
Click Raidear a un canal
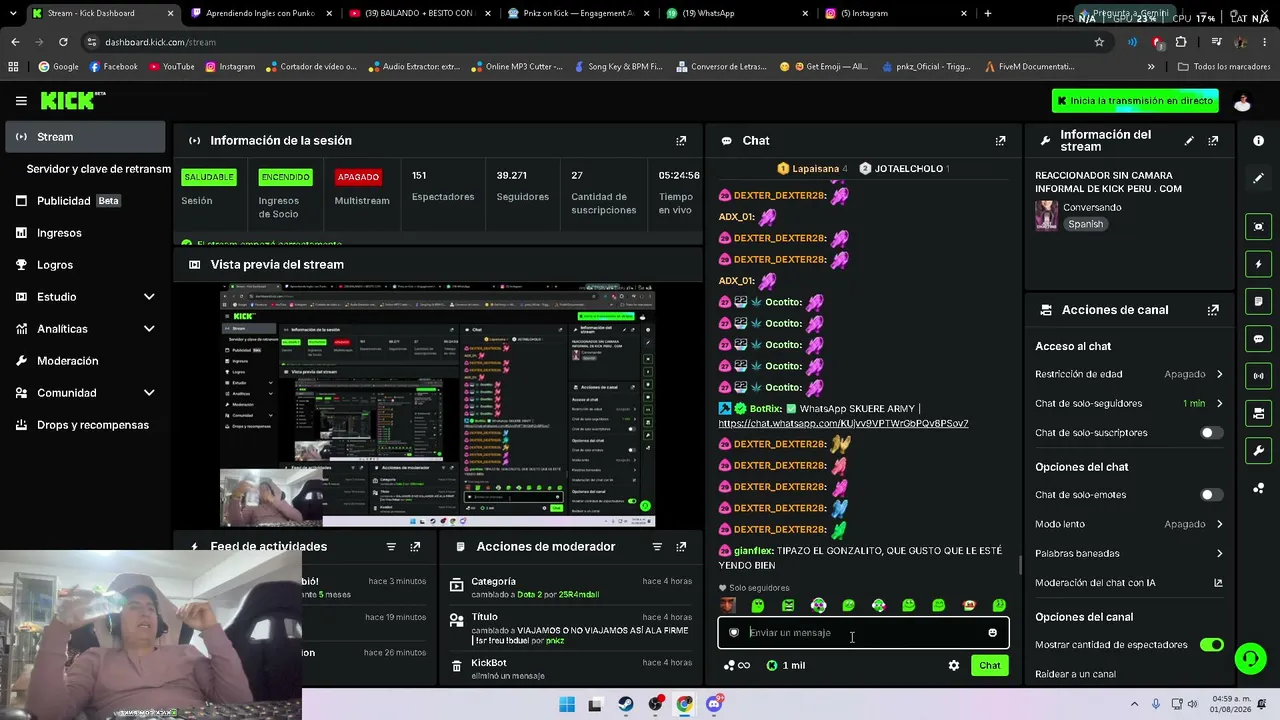1075,674
